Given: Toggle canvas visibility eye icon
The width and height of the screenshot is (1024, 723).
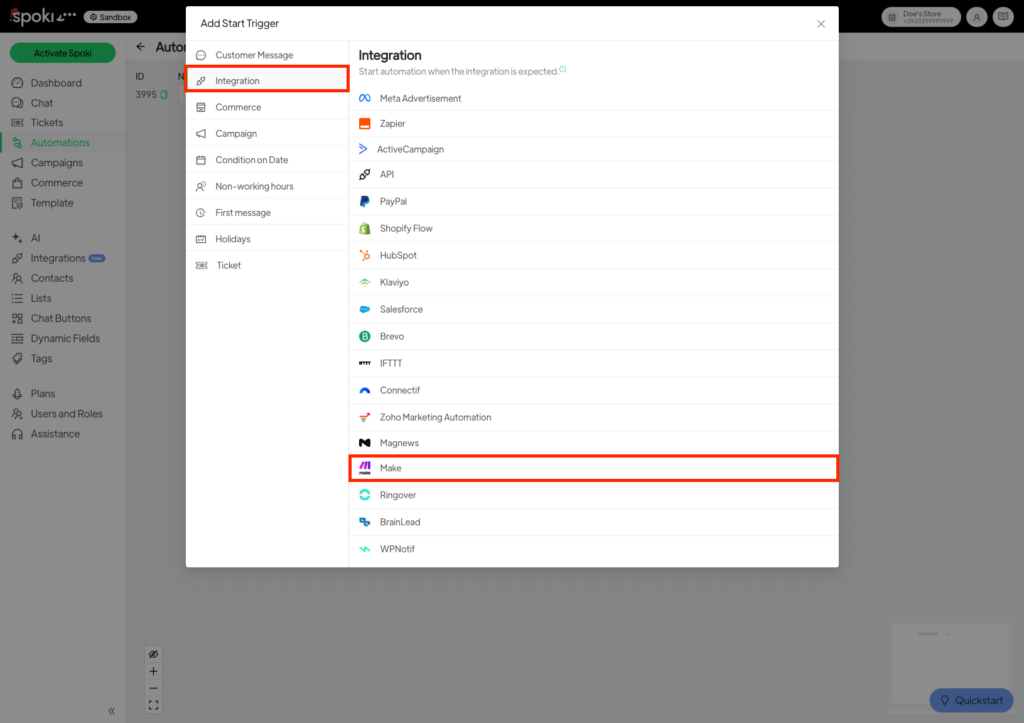Looking at the screenshot, I should pos(153,654).
